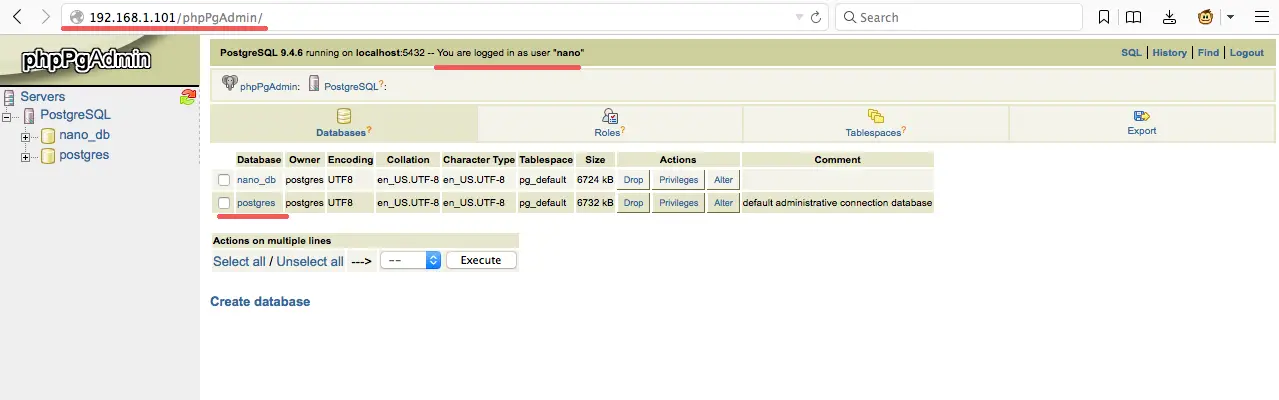Go back with the browser back arrow

(x=17, y=17)
